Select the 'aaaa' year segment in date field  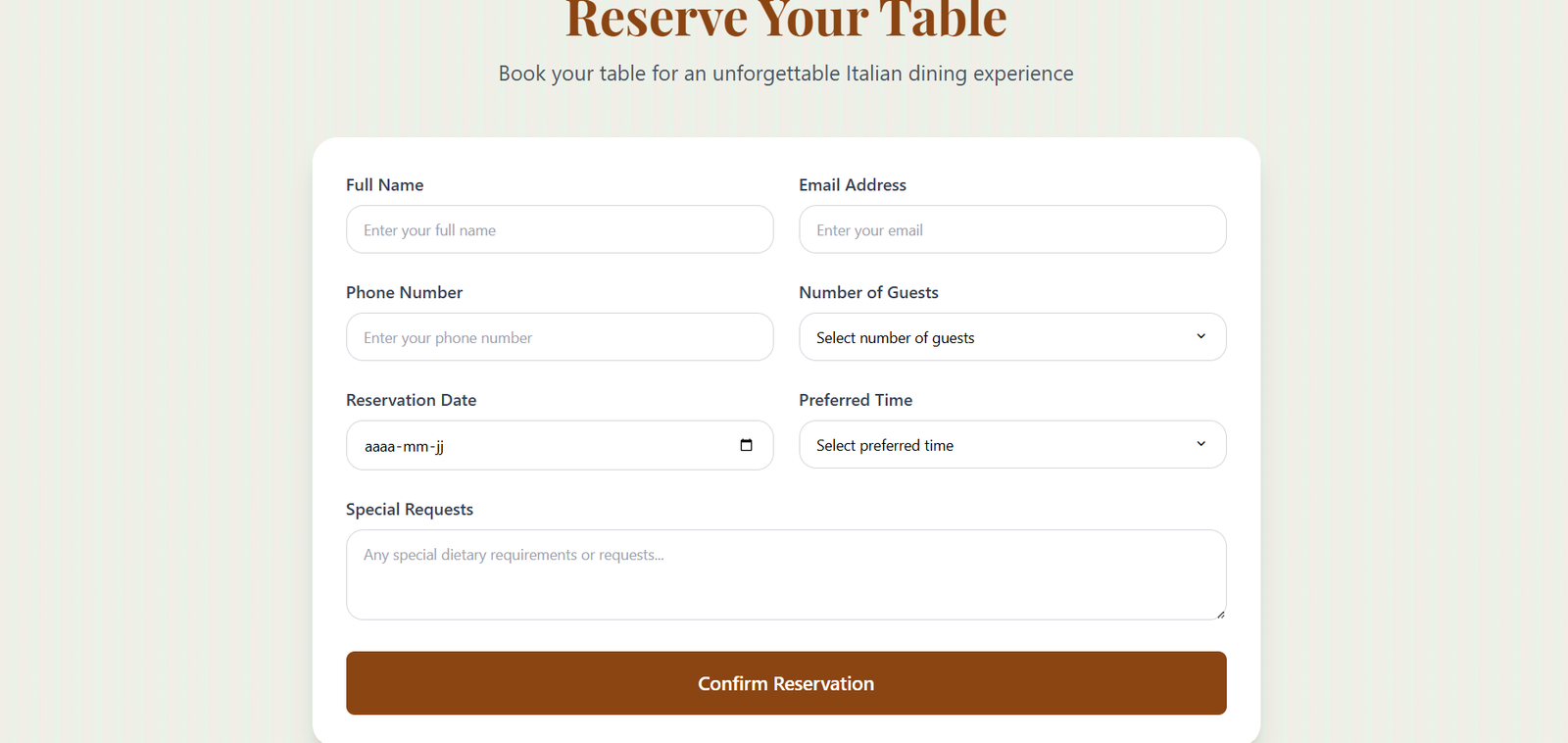[380, 447]
